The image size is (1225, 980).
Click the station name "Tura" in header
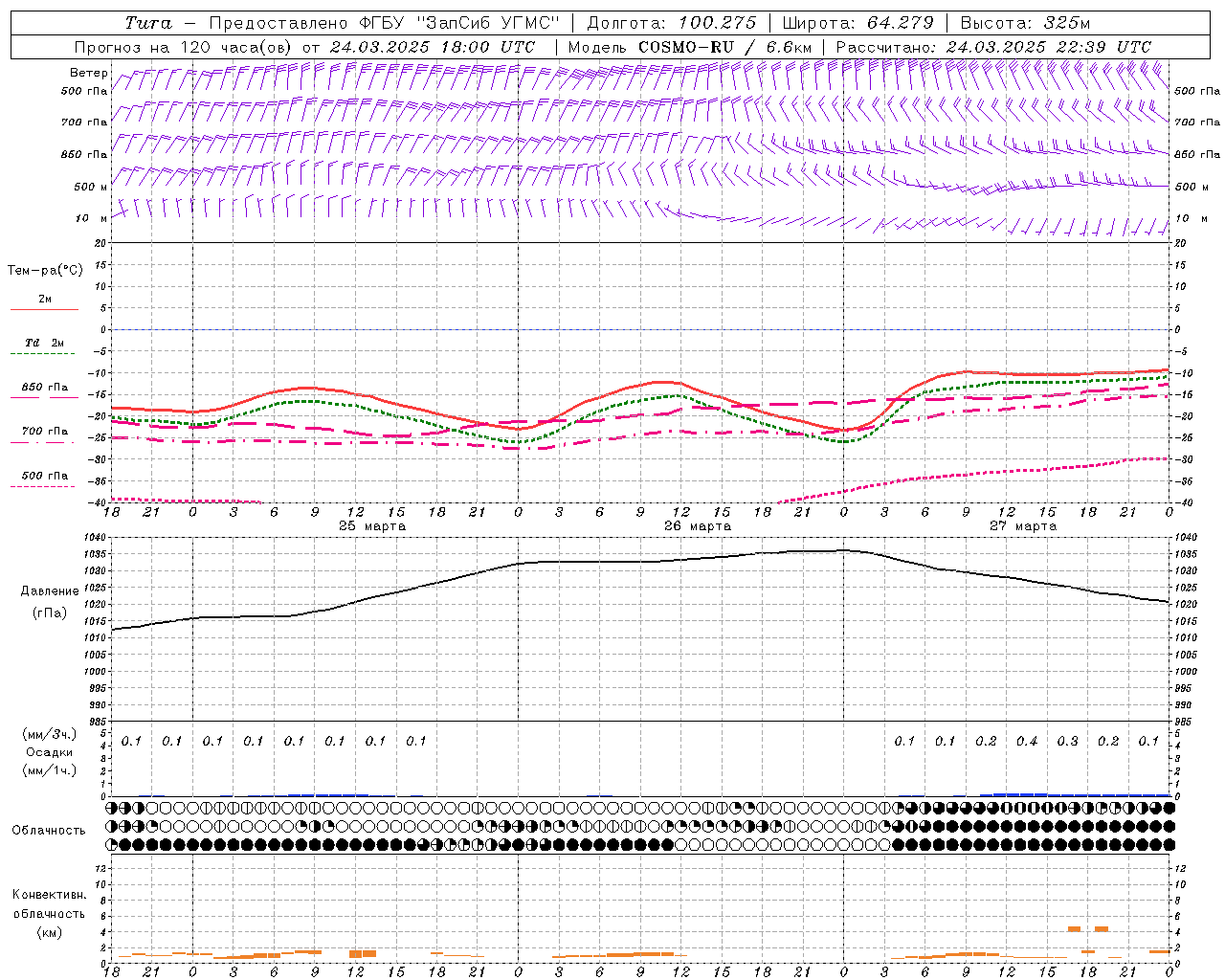[148, 23]
